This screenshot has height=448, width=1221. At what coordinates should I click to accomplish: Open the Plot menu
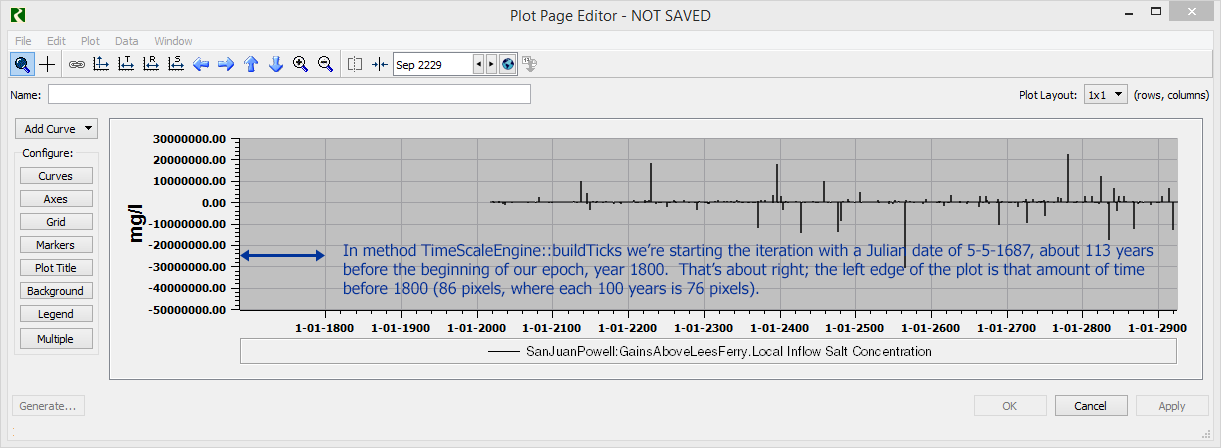[90, 41]
